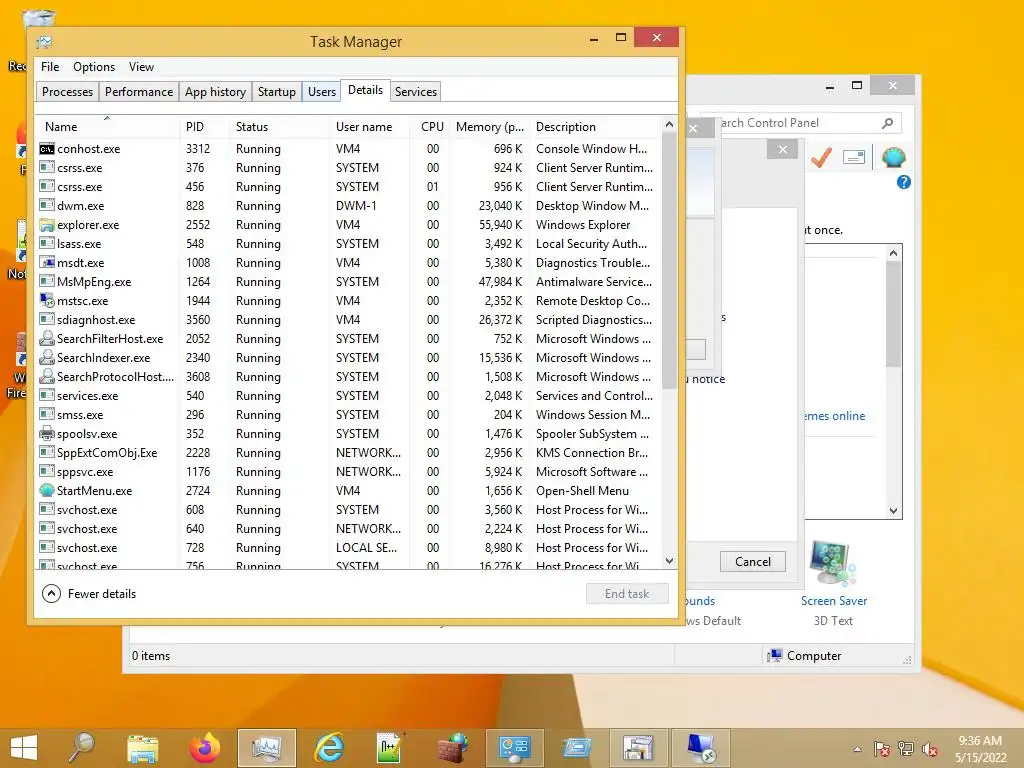Open the Control Panel taskbar icon

[515, 748]
